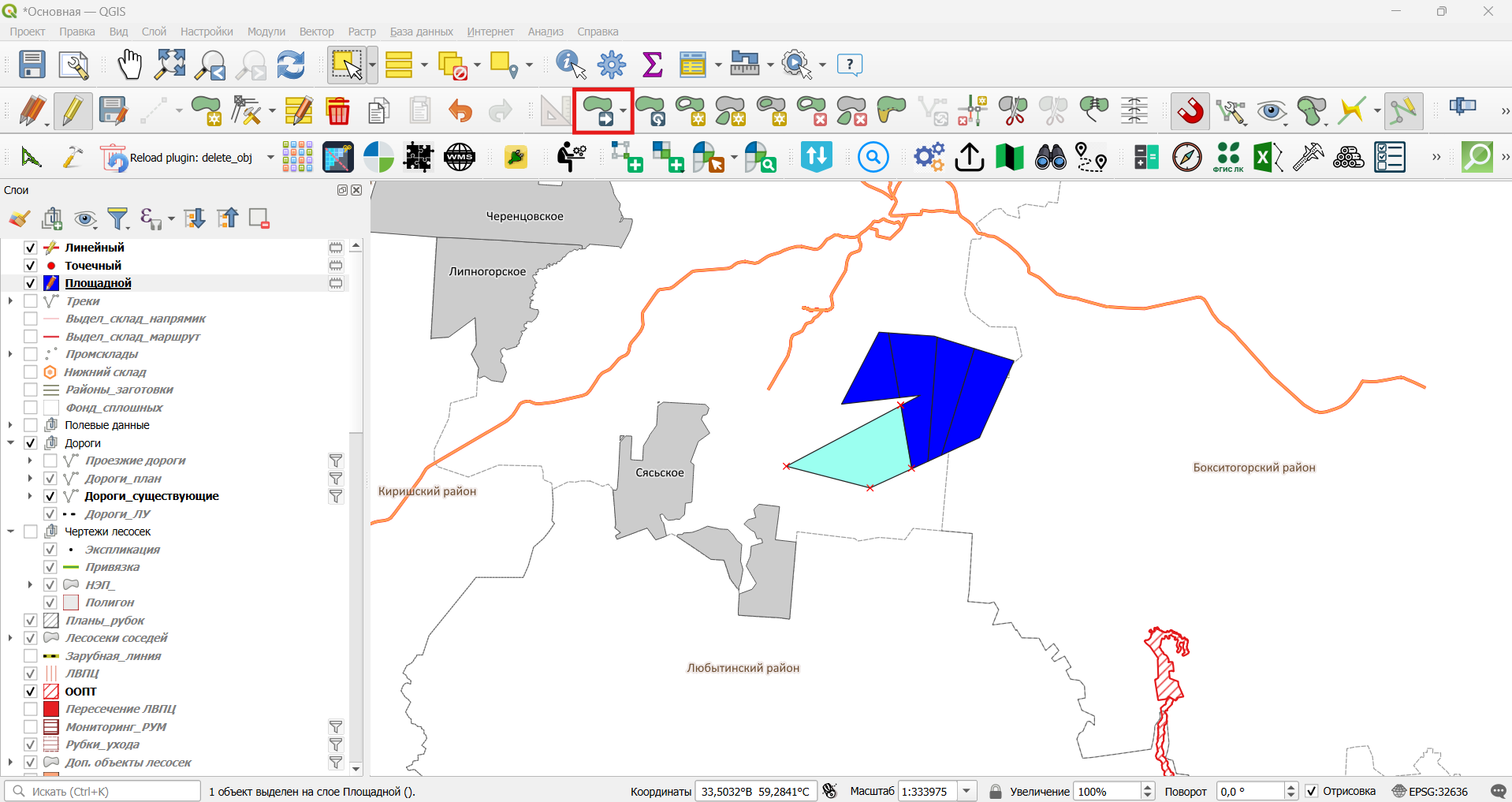1512x802 pixels.
Task: Open the Excel export plugin icon
Action: pos(1268,157)
